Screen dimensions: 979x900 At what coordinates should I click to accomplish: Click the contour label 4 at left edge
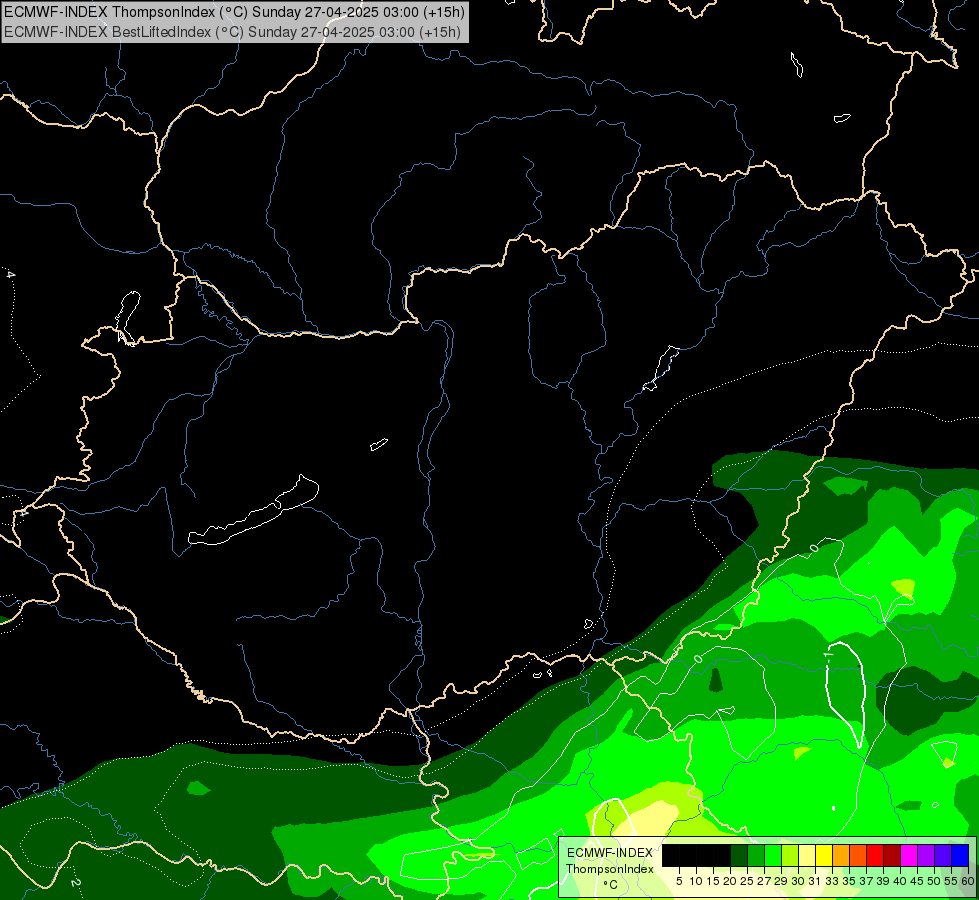[x=10, y=274]
